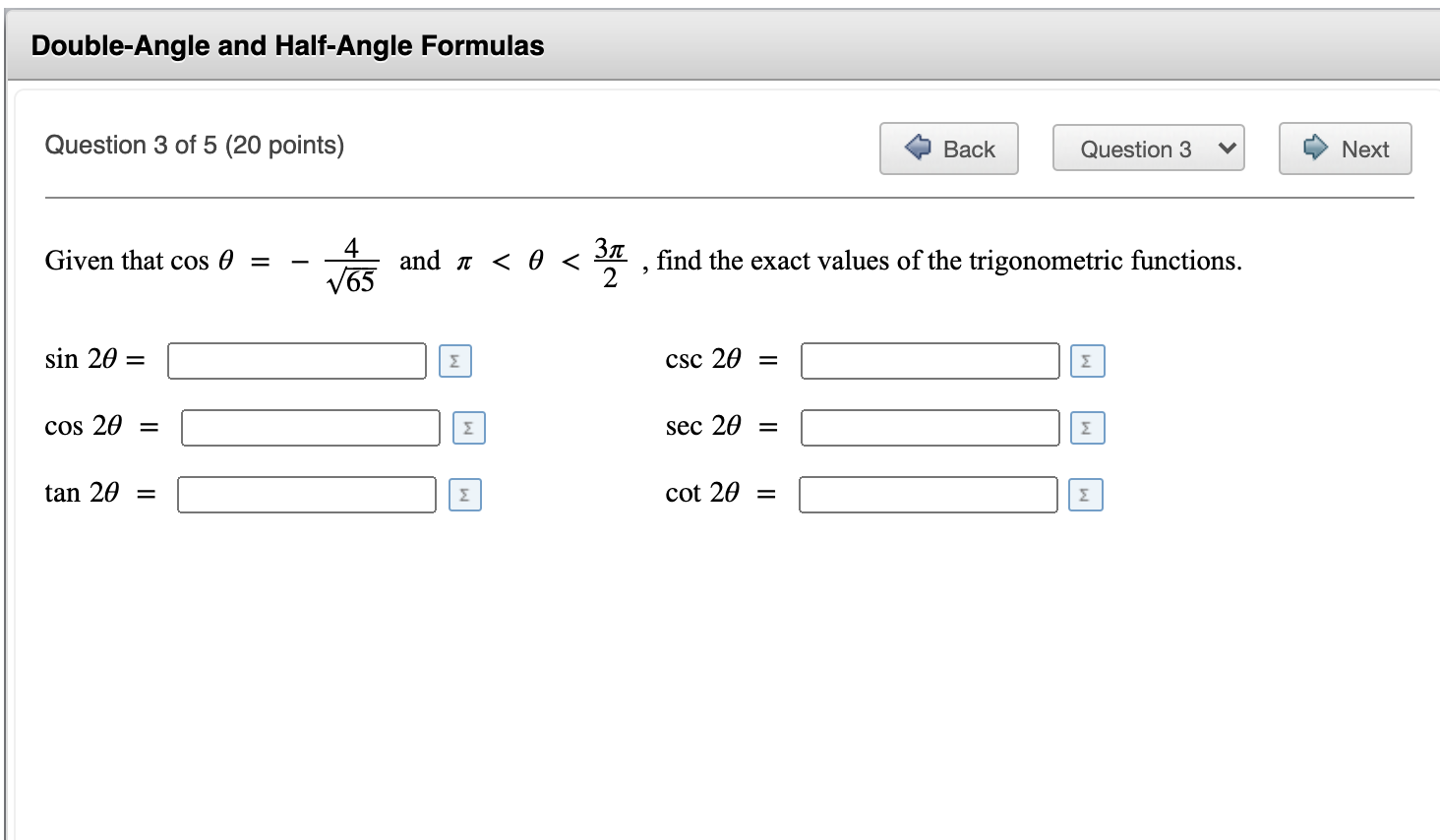Open the symbol entry tool for tan 2θ

(x=463, y=495)
